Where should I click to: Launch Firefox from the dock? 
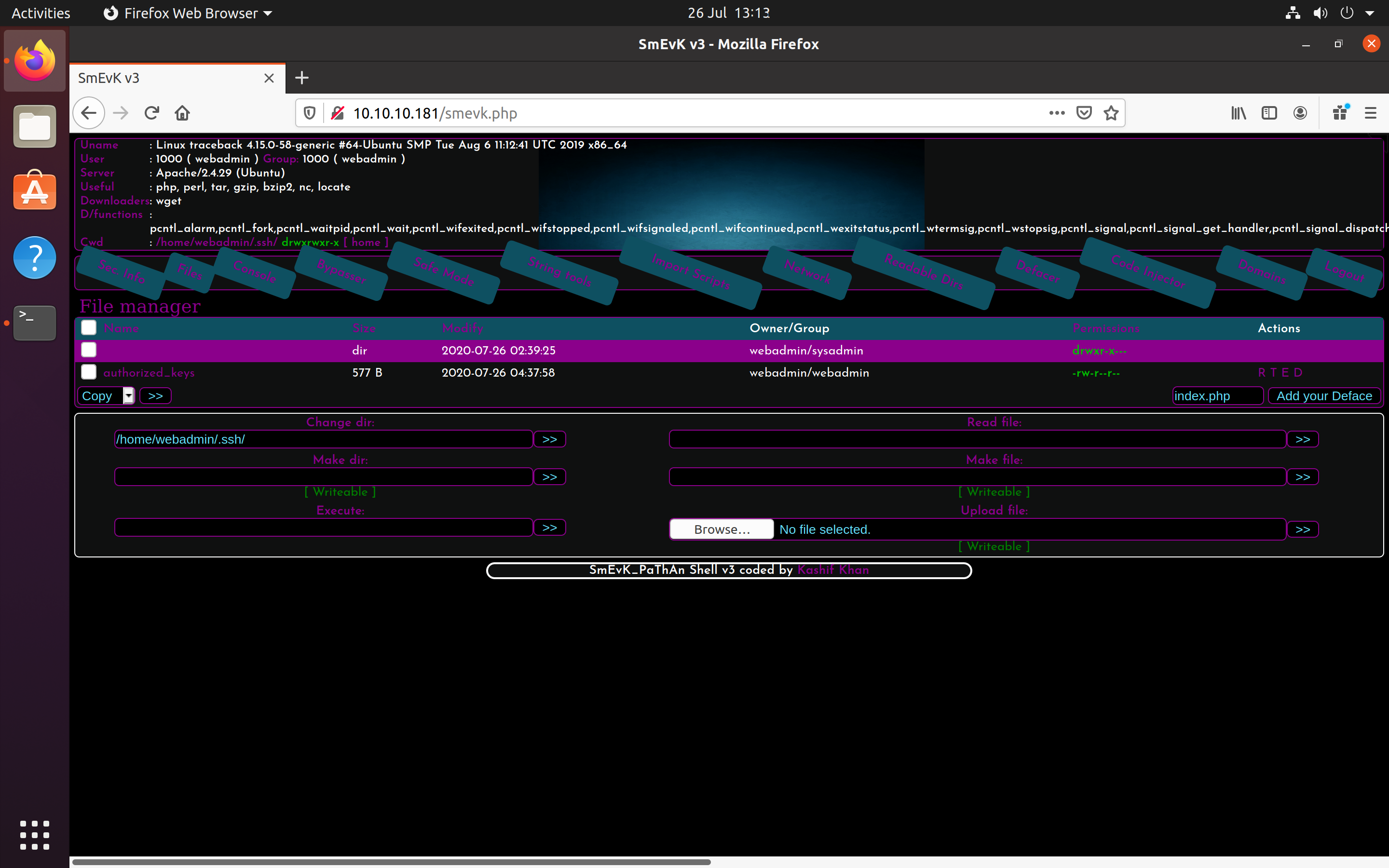(35, 61)
